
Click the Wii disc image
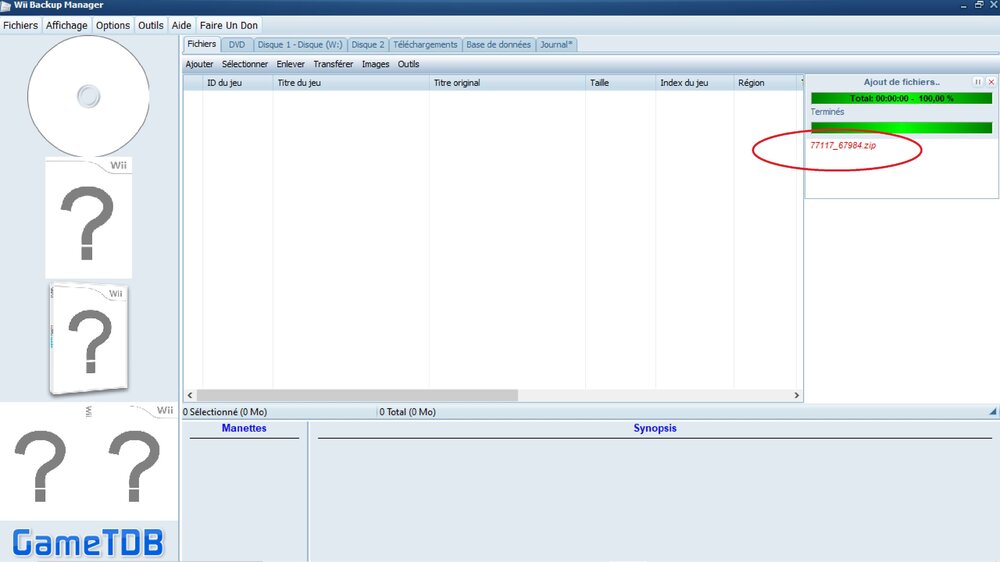(x=88, y=96)
